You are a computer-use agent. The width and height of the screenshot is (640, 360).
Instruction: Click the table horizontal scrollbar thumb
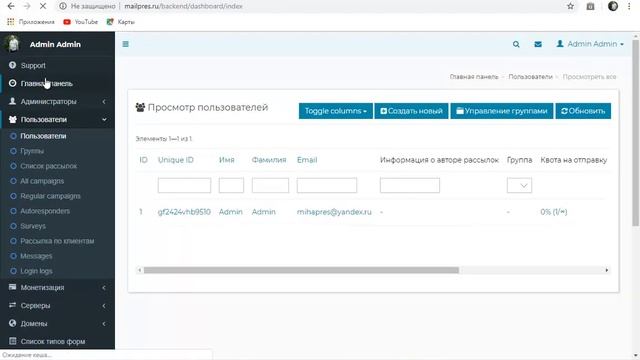point(301,270)
